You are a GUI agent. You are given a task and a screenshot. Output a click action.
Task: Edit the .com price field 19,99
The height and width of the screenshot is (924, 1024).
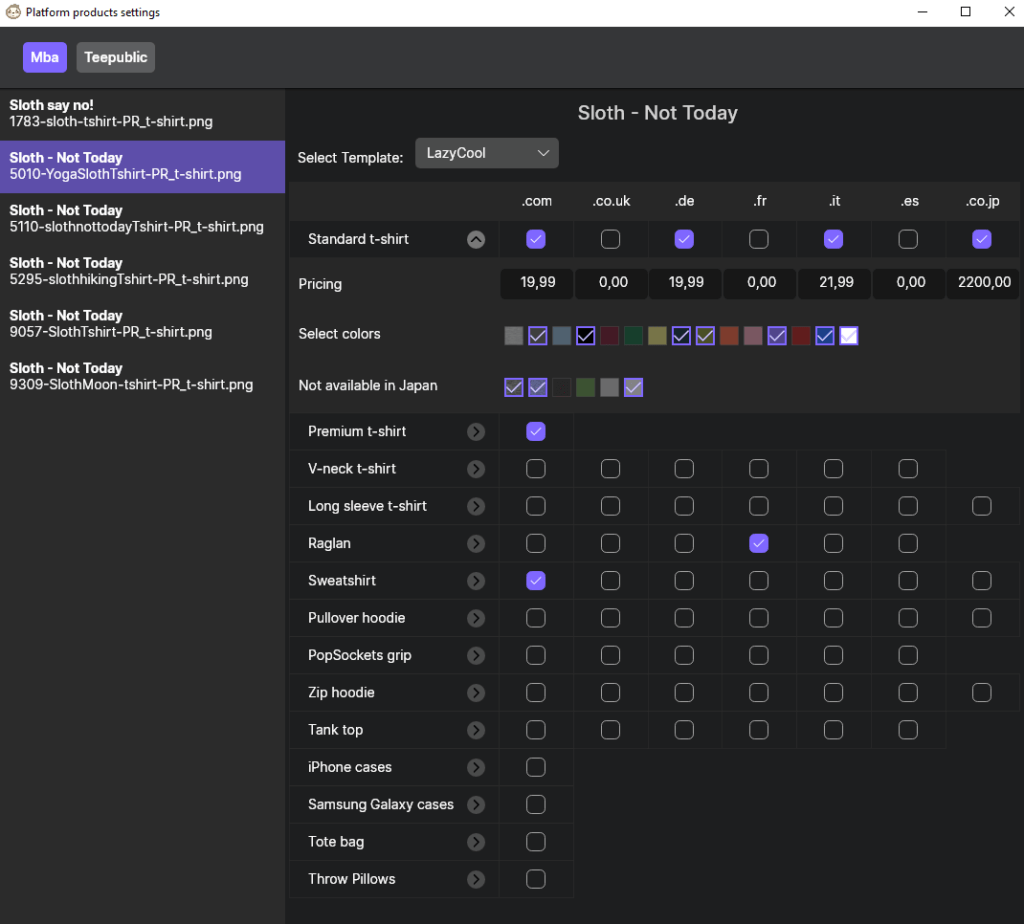[537, 283]
